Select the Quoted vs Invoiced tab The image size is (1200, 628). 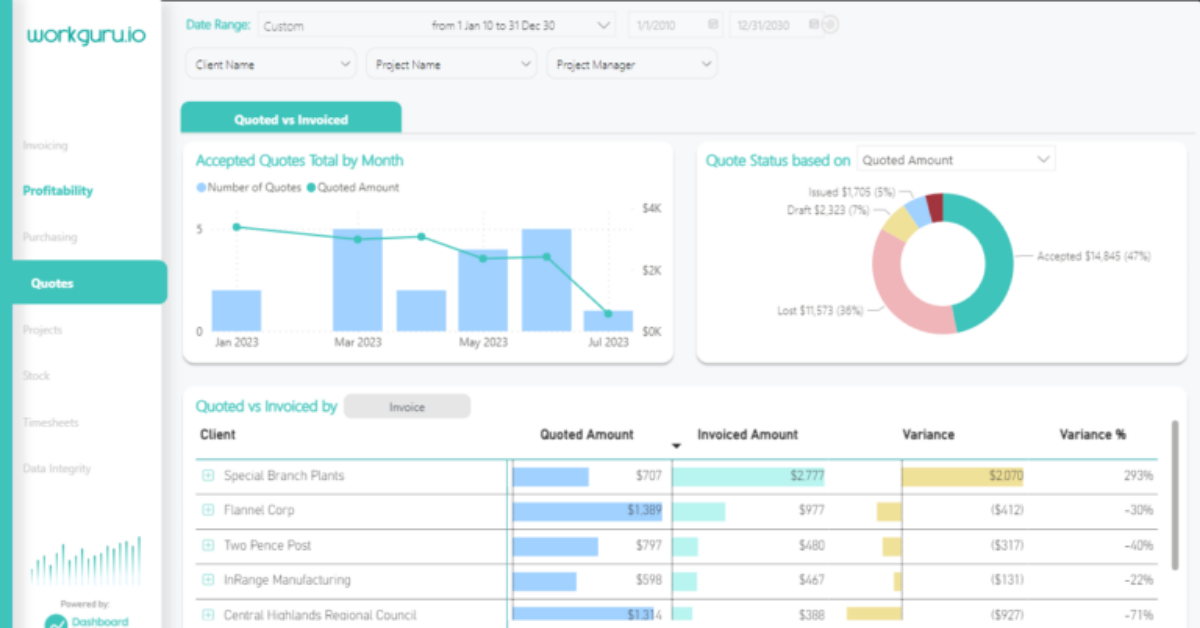pyautogui.click(x=291, y=119)
